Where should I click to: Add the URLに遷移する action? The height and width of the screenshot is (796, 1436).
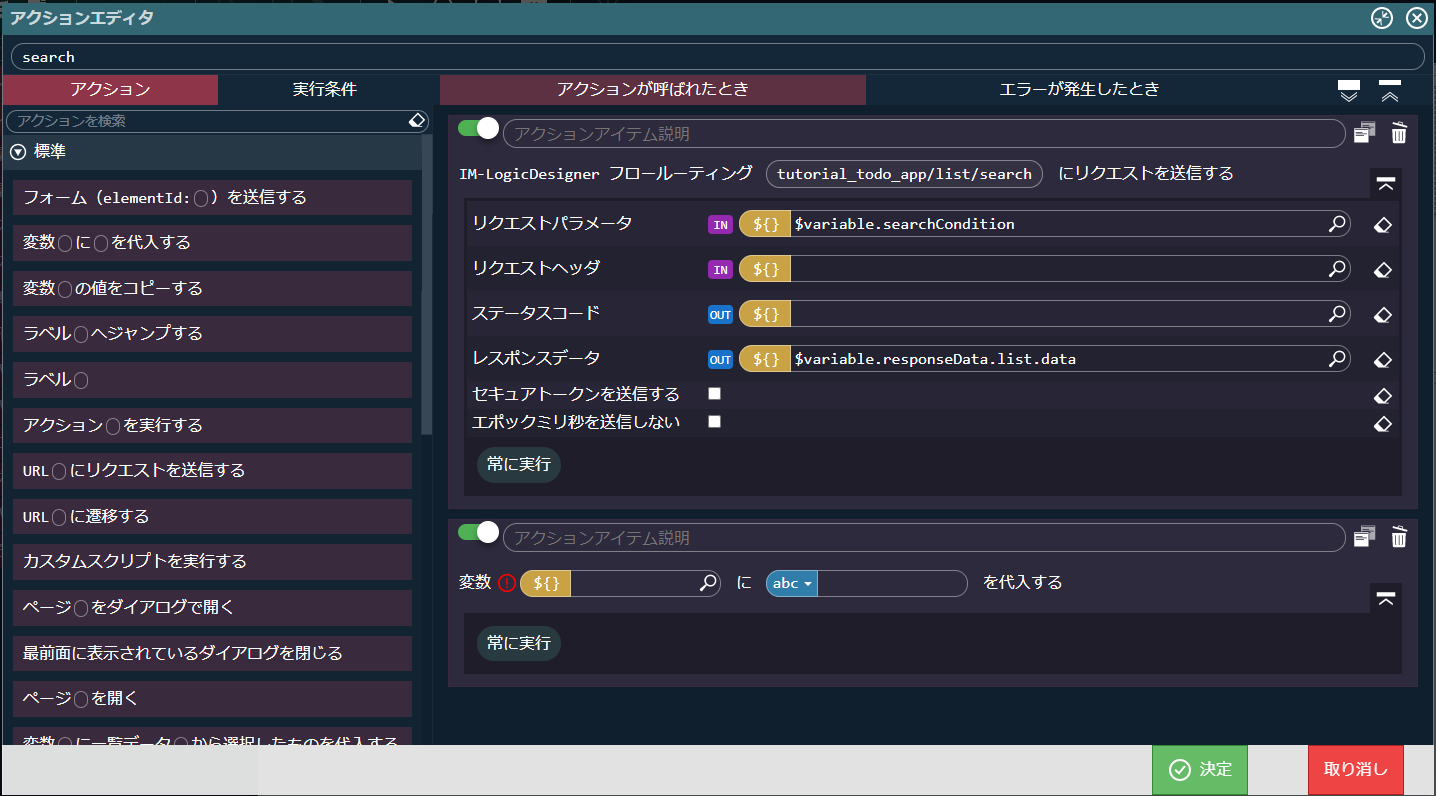213,516
